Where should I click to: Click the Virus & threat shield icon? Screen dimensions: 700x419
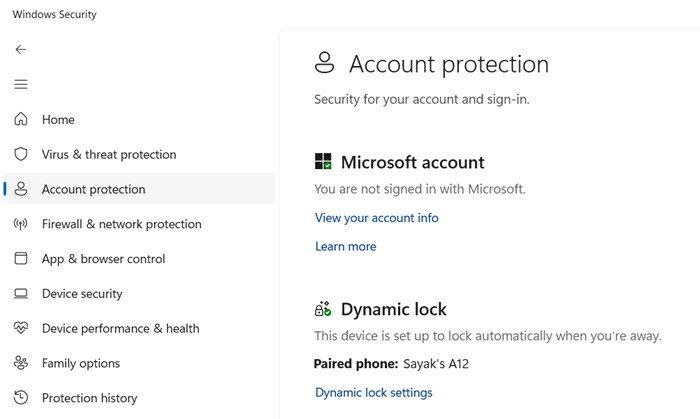click(x=21, y=154)
